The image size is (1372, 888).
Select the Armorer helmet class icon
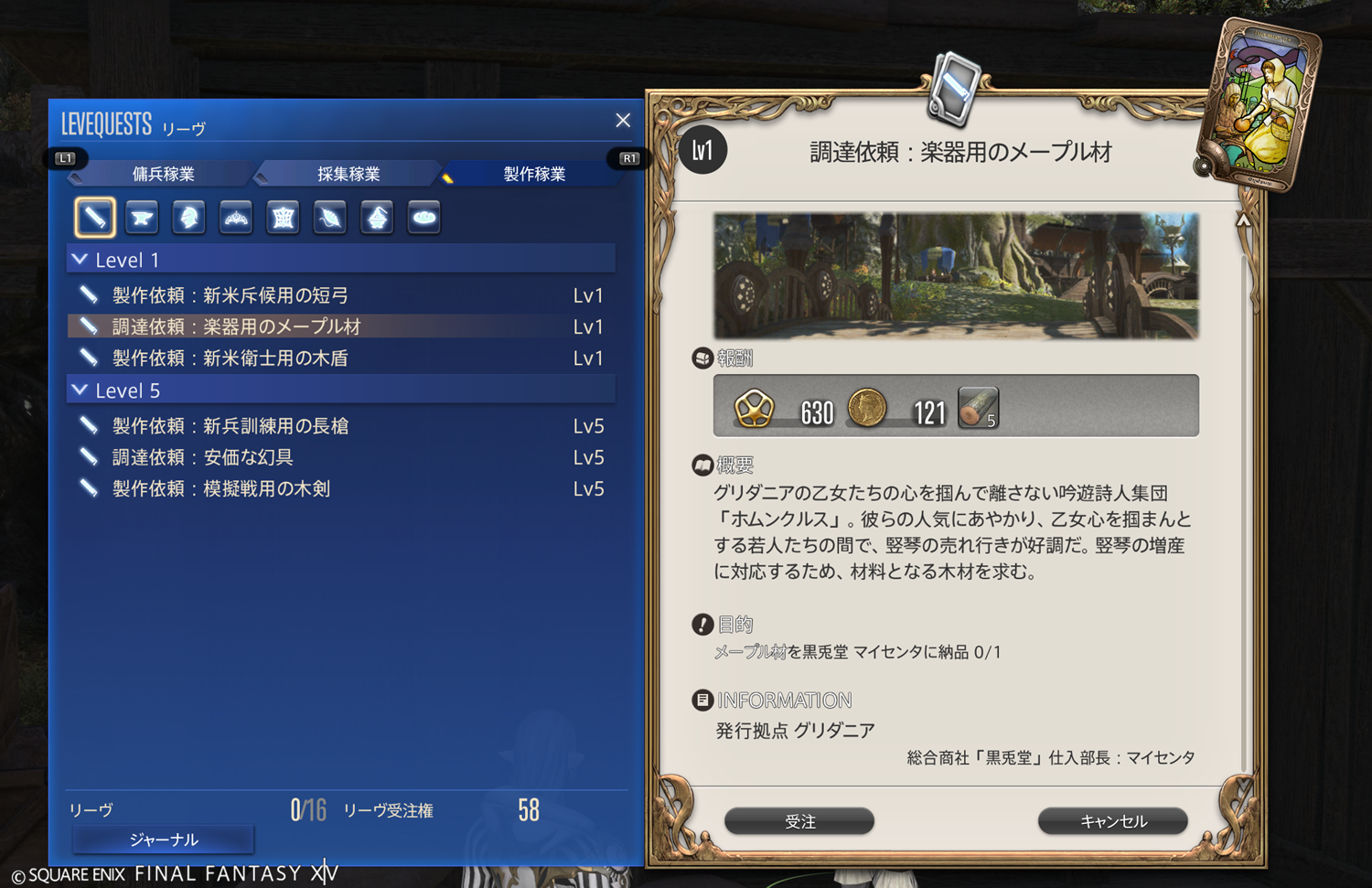[x=189, y=218]
